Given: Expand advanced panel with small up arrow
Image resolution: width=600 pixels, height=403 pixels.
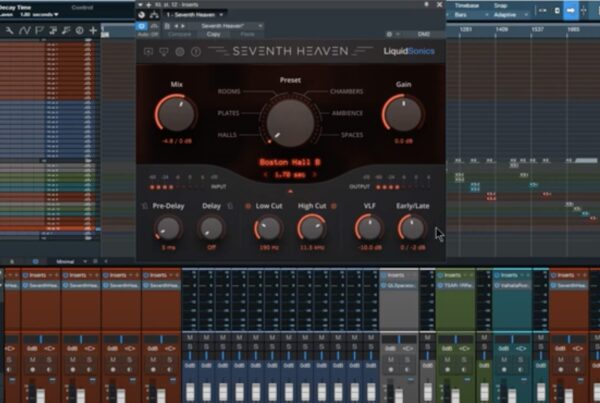Looking at the screenshot, I should click(290, 191).
